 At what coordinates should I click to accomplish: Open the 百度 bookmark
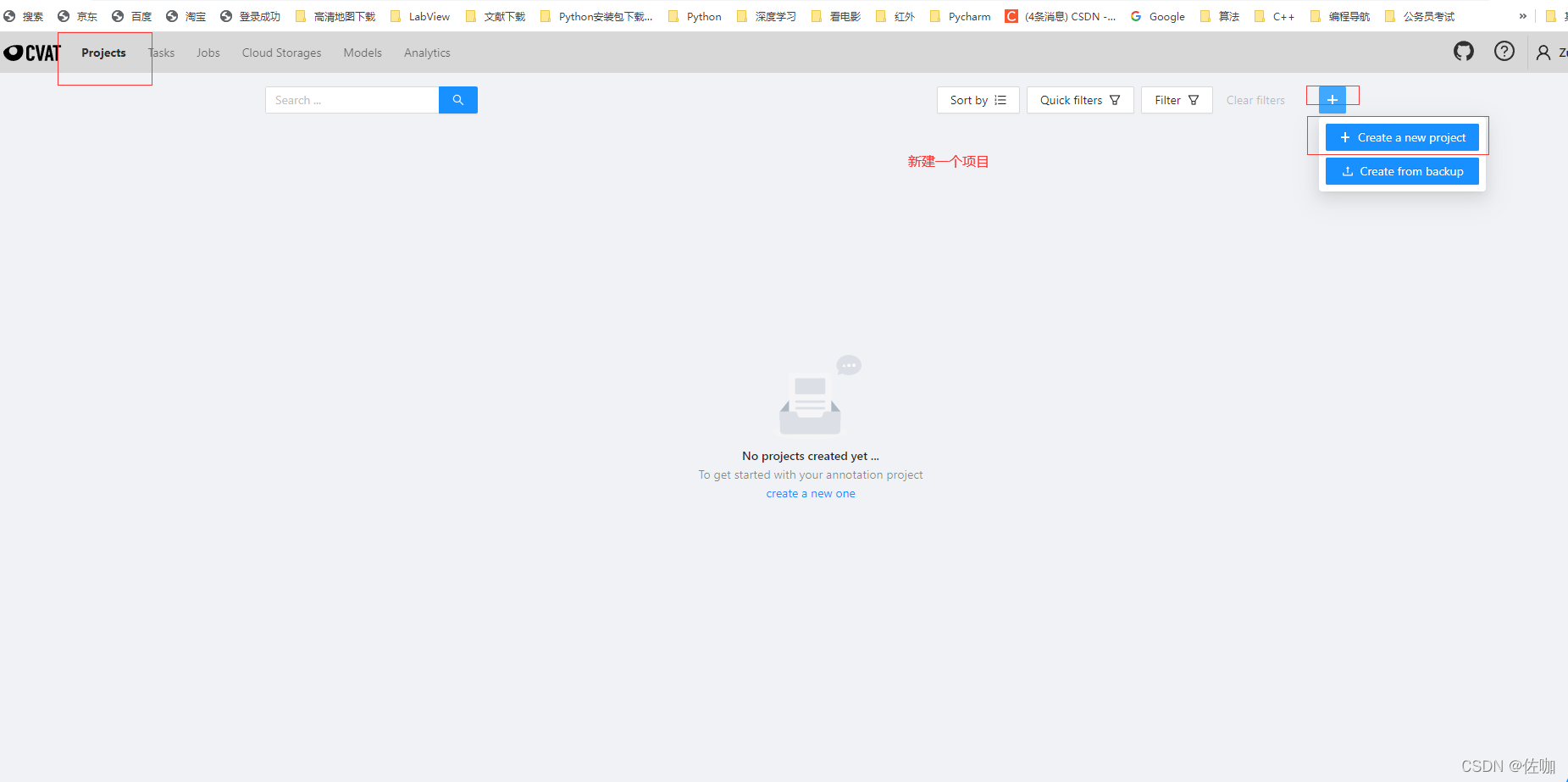[x=132, y=16]
